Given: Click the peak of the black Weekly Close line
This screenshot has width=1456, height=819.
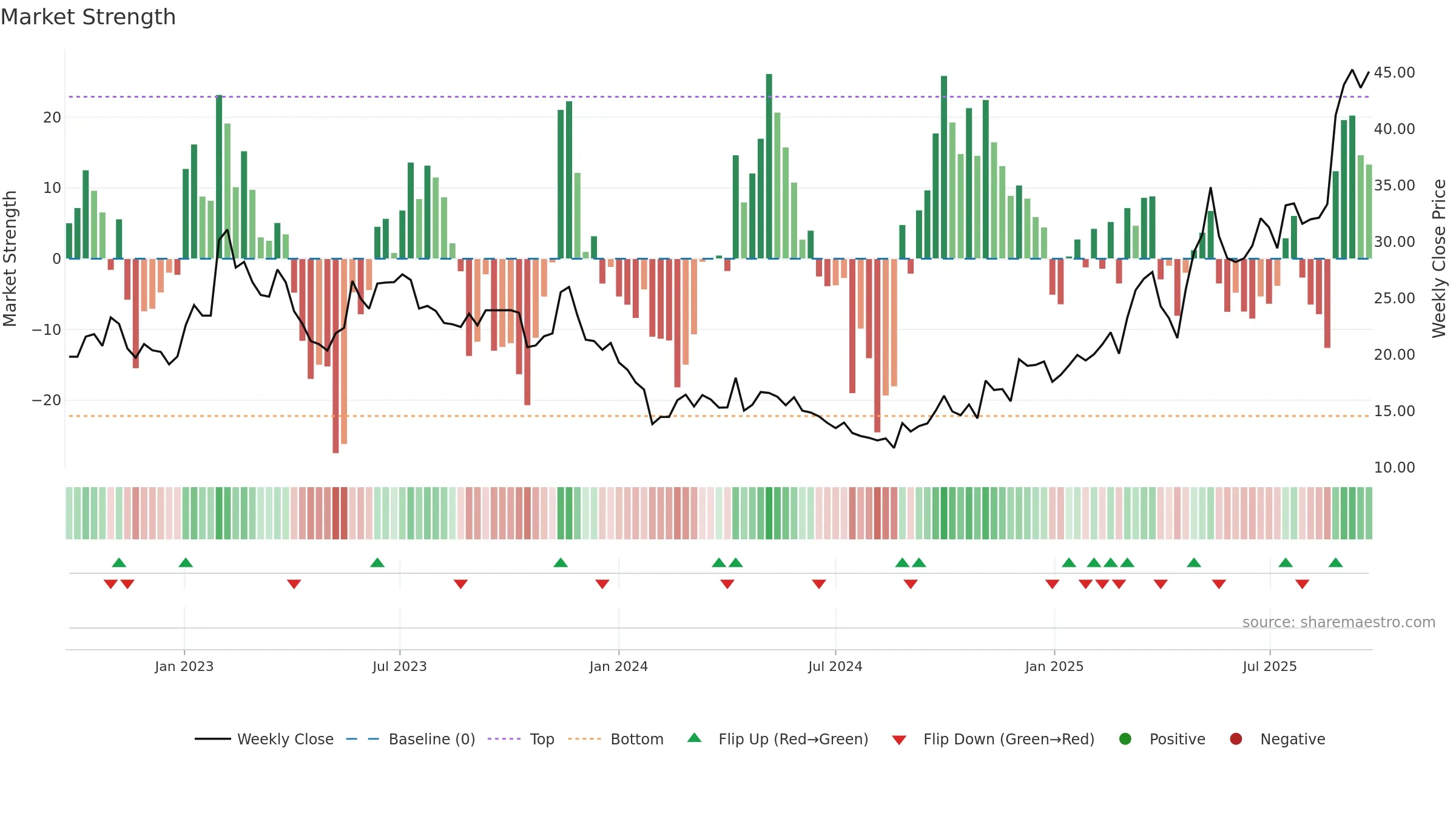Looking at the screenshot, I should [x=1352, y=70].
